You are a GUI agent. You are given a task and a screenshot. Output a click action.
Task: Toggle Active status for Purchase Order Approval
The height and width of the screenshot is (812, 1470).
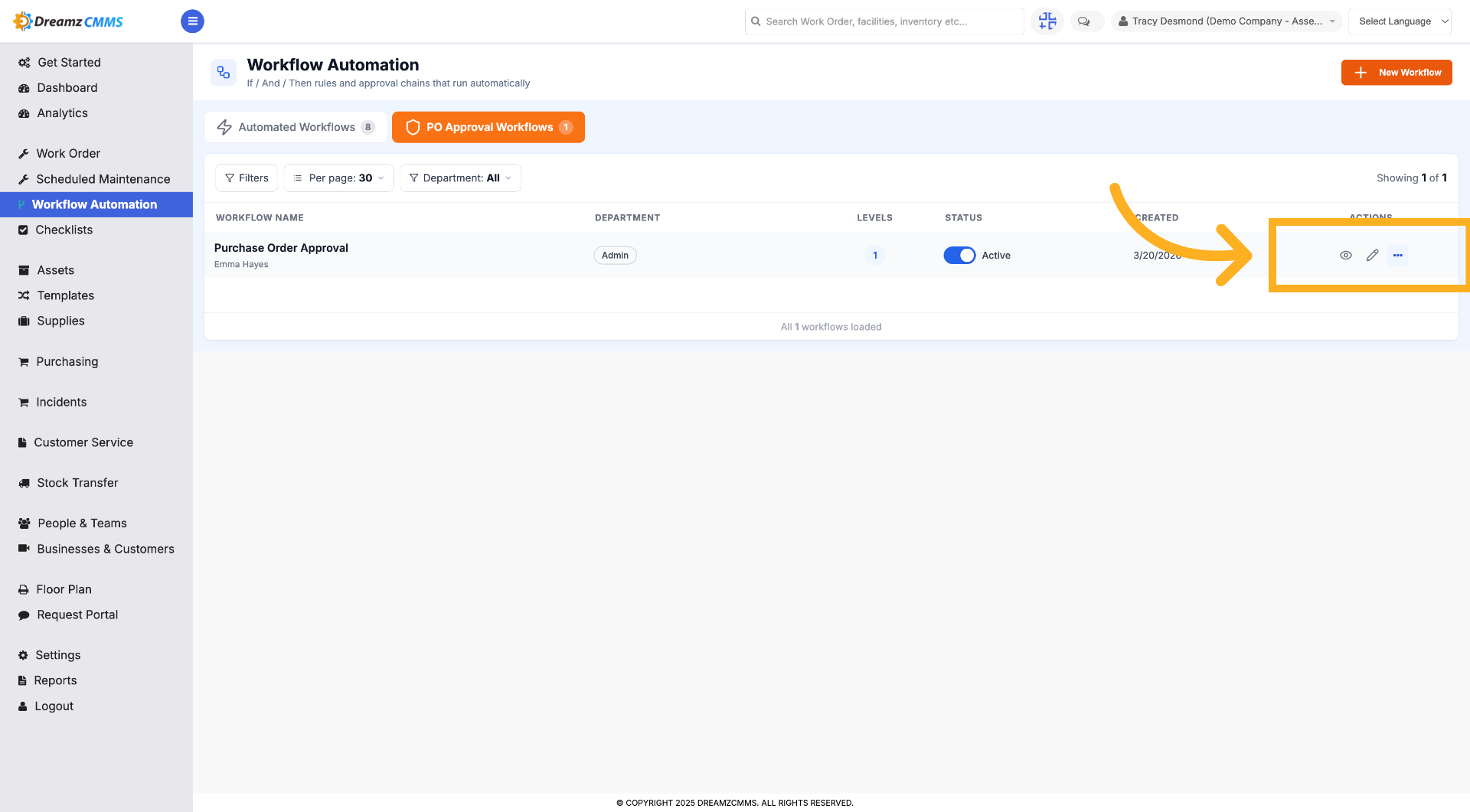click(x=959, y=255)
